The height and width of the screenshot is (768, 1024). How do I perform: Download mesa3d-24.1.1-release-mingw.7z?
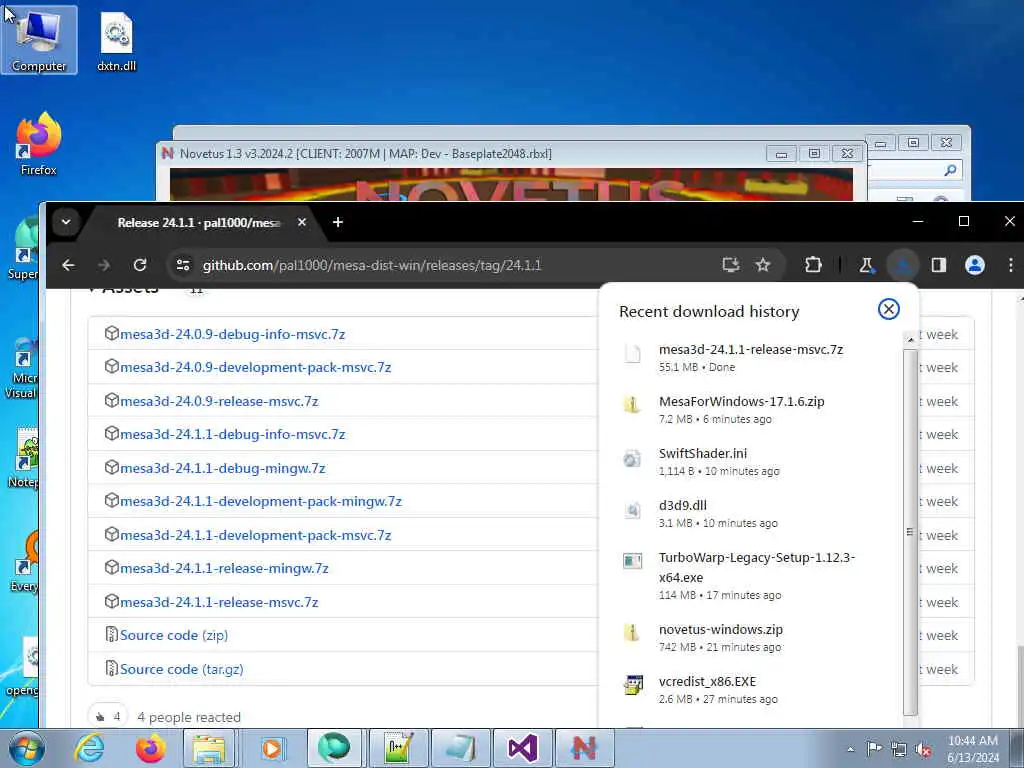tap(224, 568)
